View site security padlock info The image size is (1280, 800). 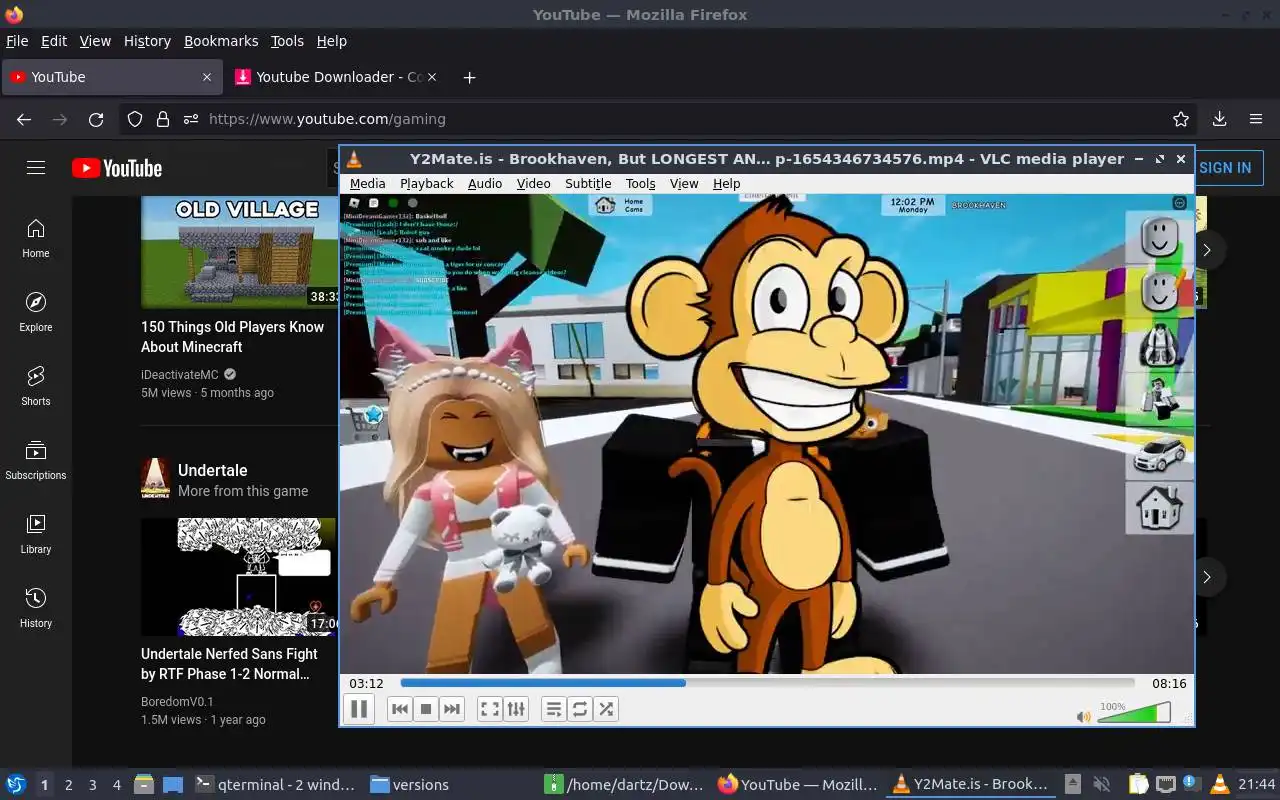click(163, 119)
